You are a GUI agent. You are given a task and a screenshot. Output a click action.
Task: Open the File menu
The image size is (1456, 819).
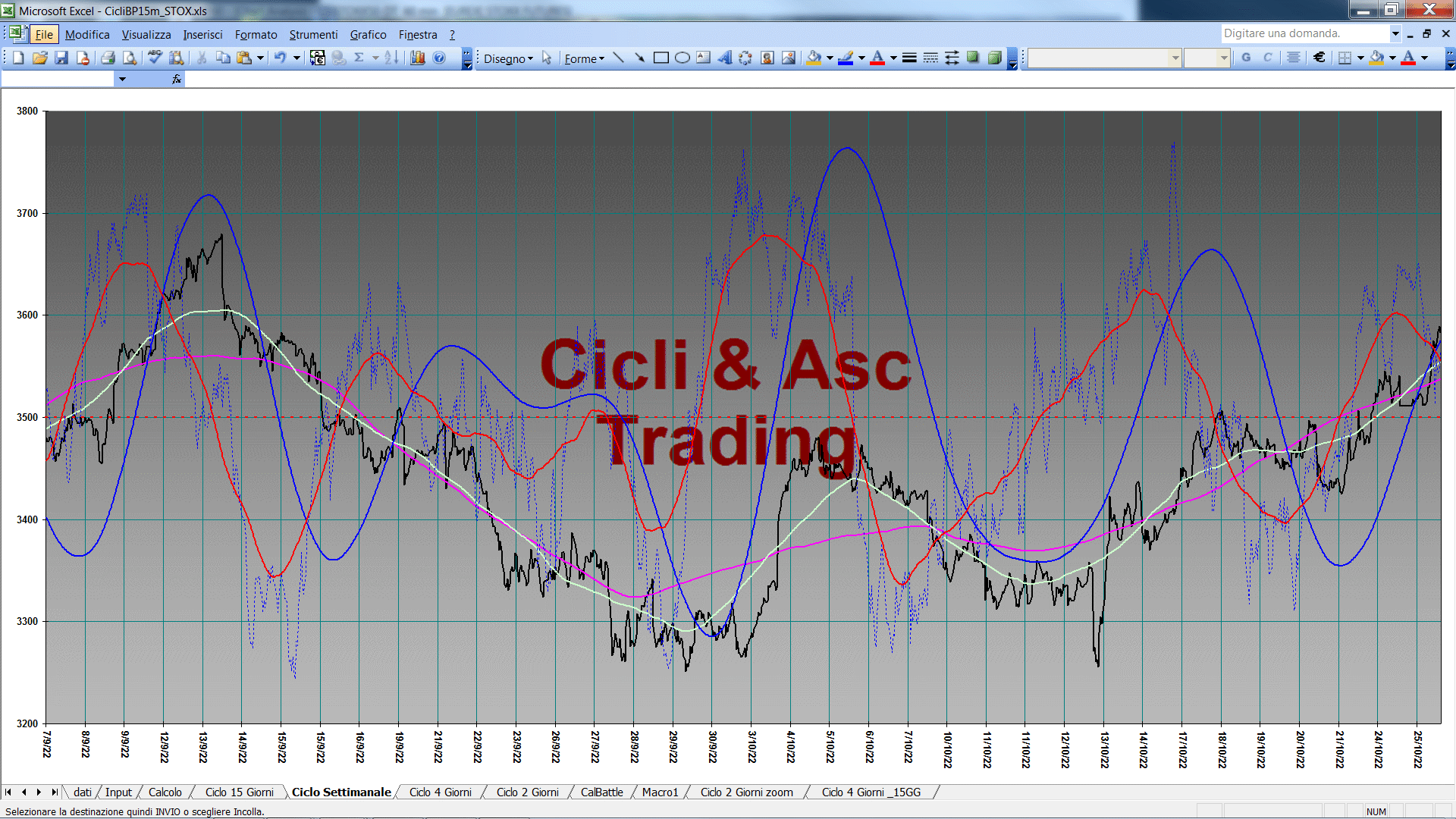[44, 34]
